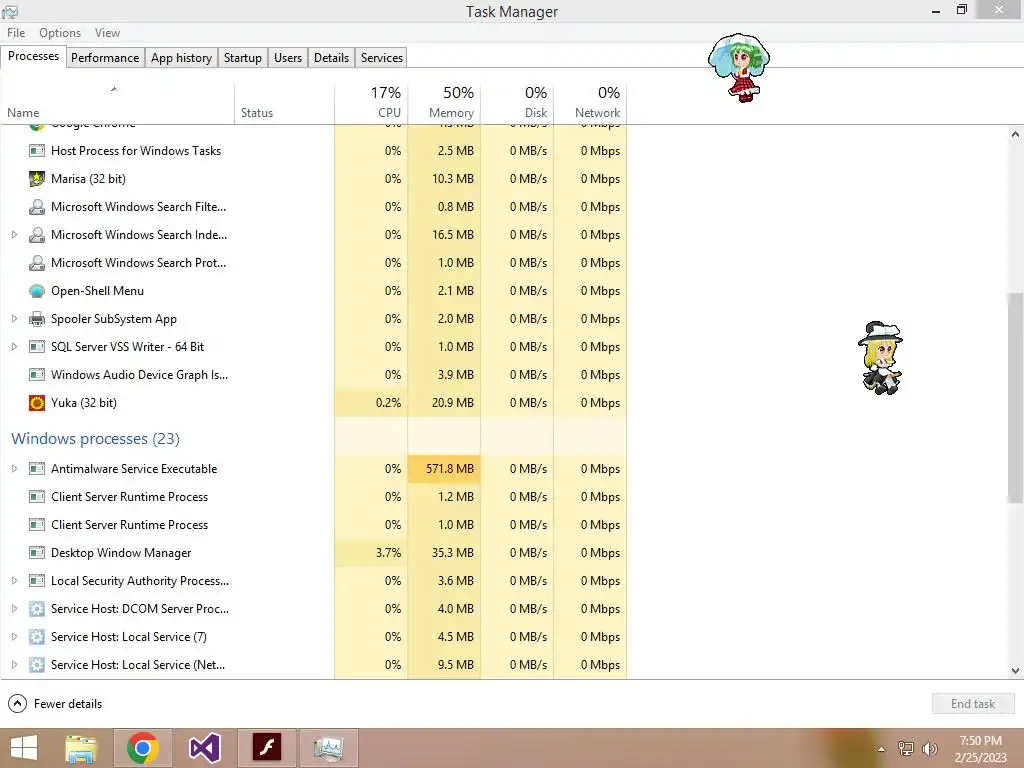Click the Antimalware Service Executable icon
The height and width of the screenshot is (768, 1024).
tap(37, 469)
